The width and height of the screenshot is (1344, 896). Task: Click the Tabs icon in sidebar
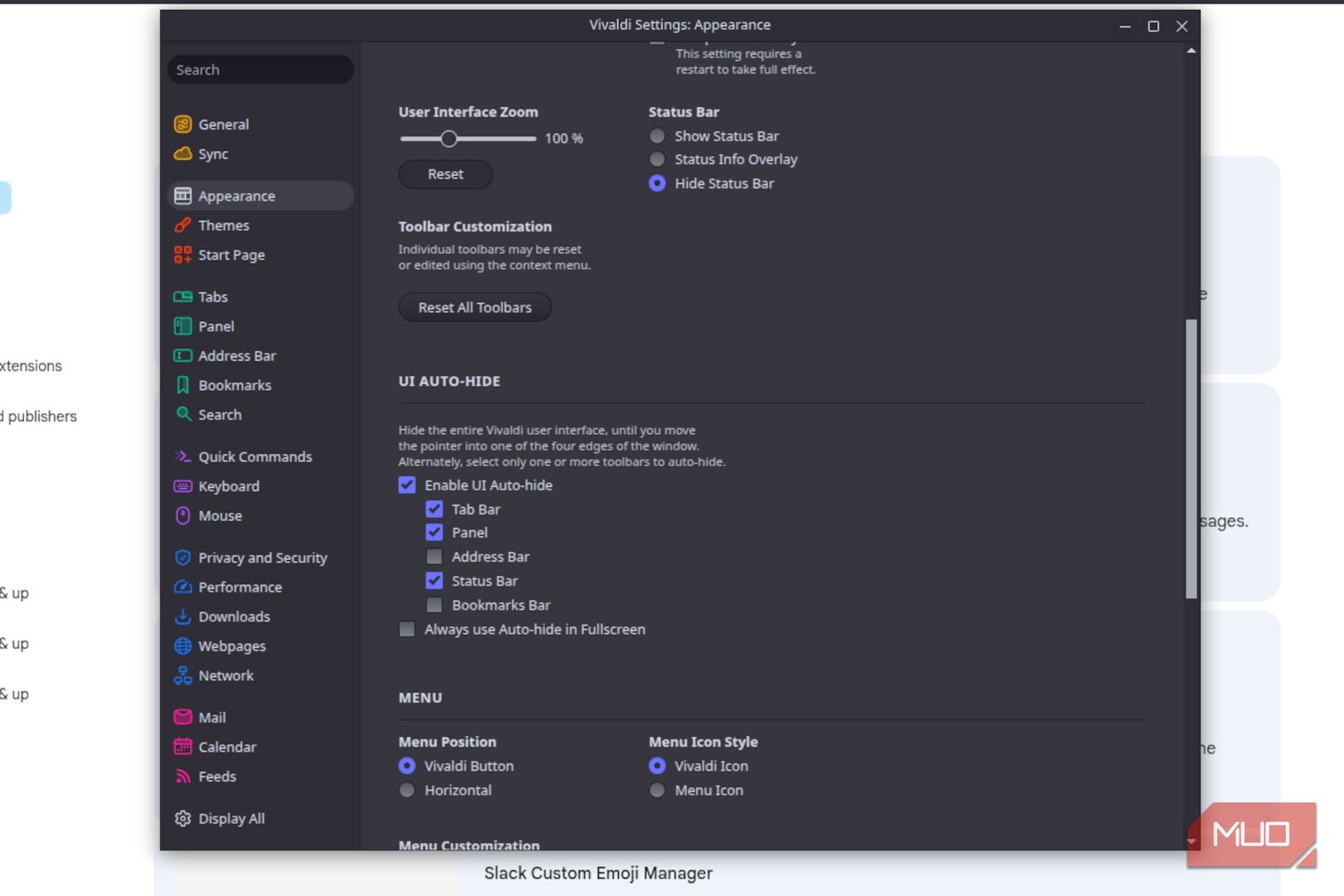(183, 296)
